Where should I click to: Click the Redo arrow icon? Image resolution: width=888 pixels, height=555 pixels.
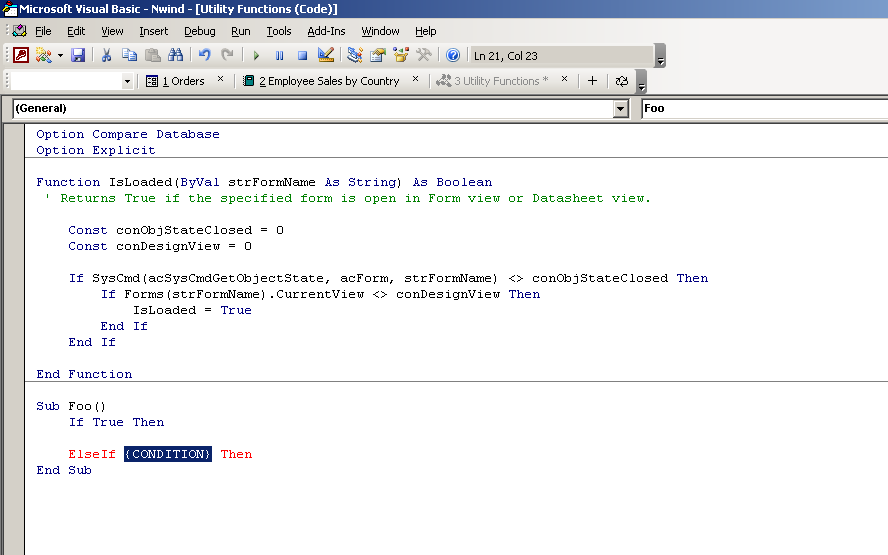pyautogui.click(x=227, y=55)
